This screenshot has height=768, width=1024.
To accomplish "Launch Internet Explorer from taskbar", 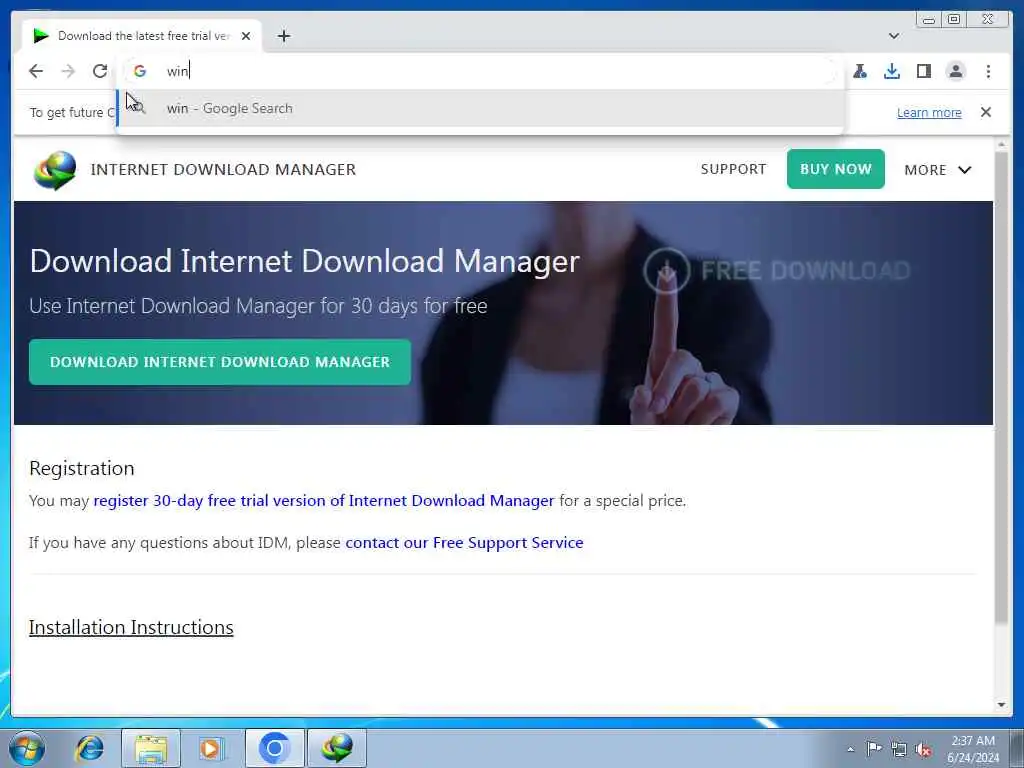I will (89, 748).
